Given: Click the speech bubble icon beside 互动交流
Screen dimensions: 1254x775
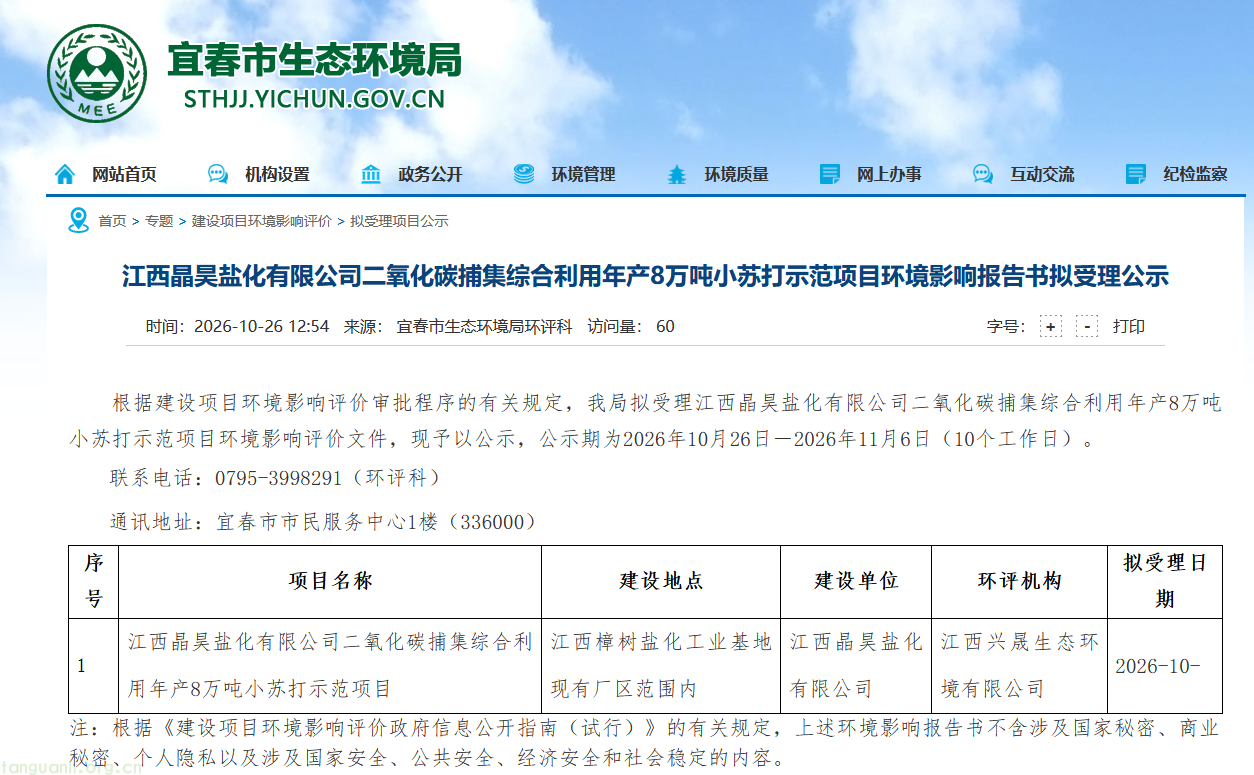Looking at the screenshot, I should pos(983,174).
